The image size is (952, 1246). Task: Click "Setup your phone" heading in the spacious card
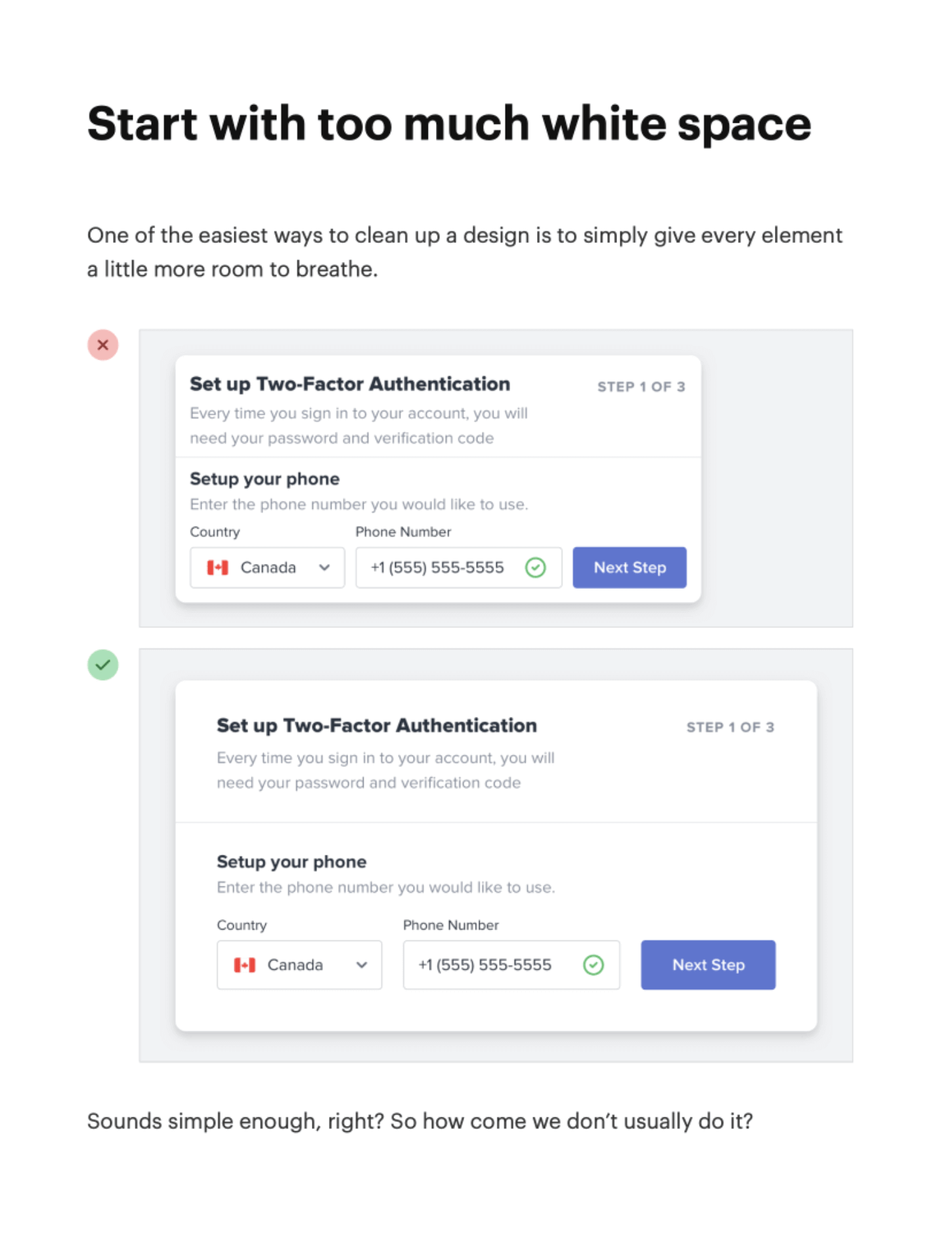[292, 861]
